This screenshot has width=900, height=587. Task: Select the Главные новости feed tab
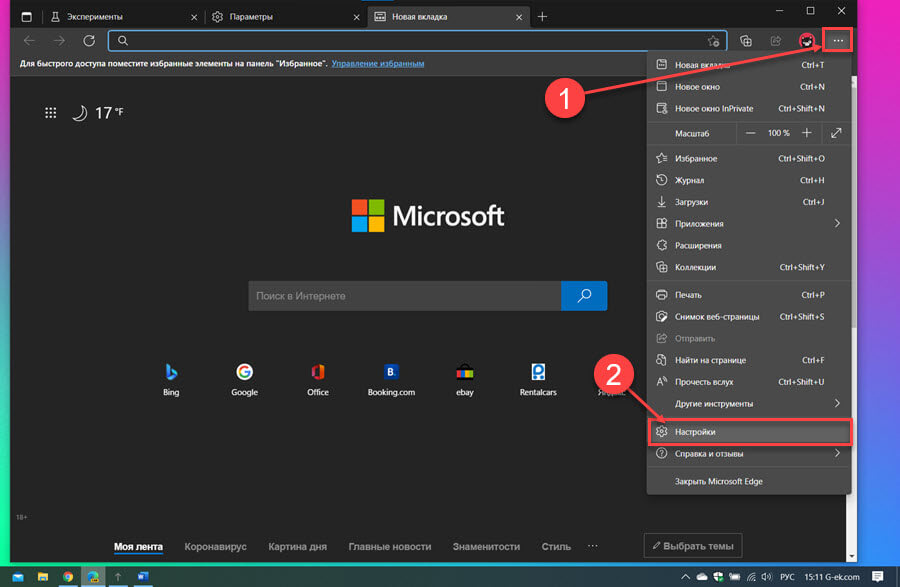point(390,547)
